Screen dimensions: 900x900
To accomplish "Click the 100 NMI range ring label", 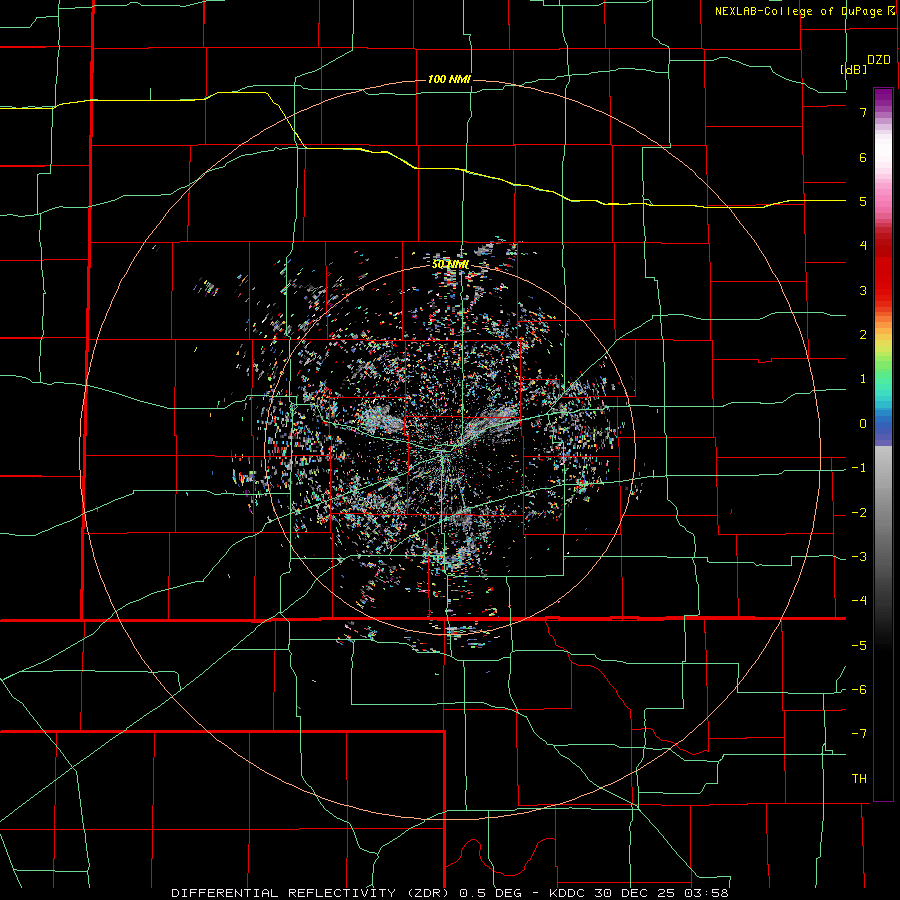I will click(x=449, y=79).
